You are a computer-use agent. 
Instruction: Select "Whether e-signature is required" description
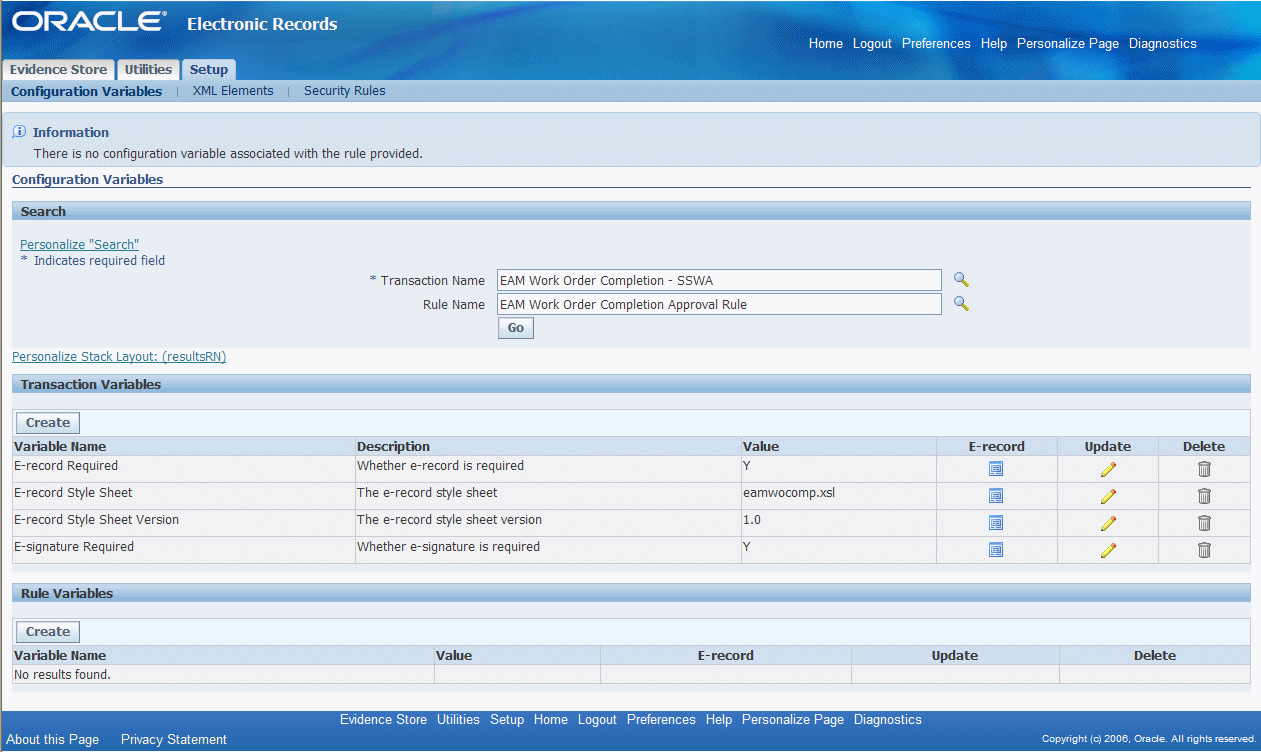pyautogui.click(x=448, y=547)
